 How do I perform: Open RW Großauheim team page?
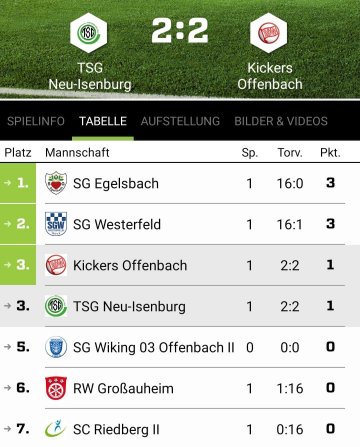123,388
